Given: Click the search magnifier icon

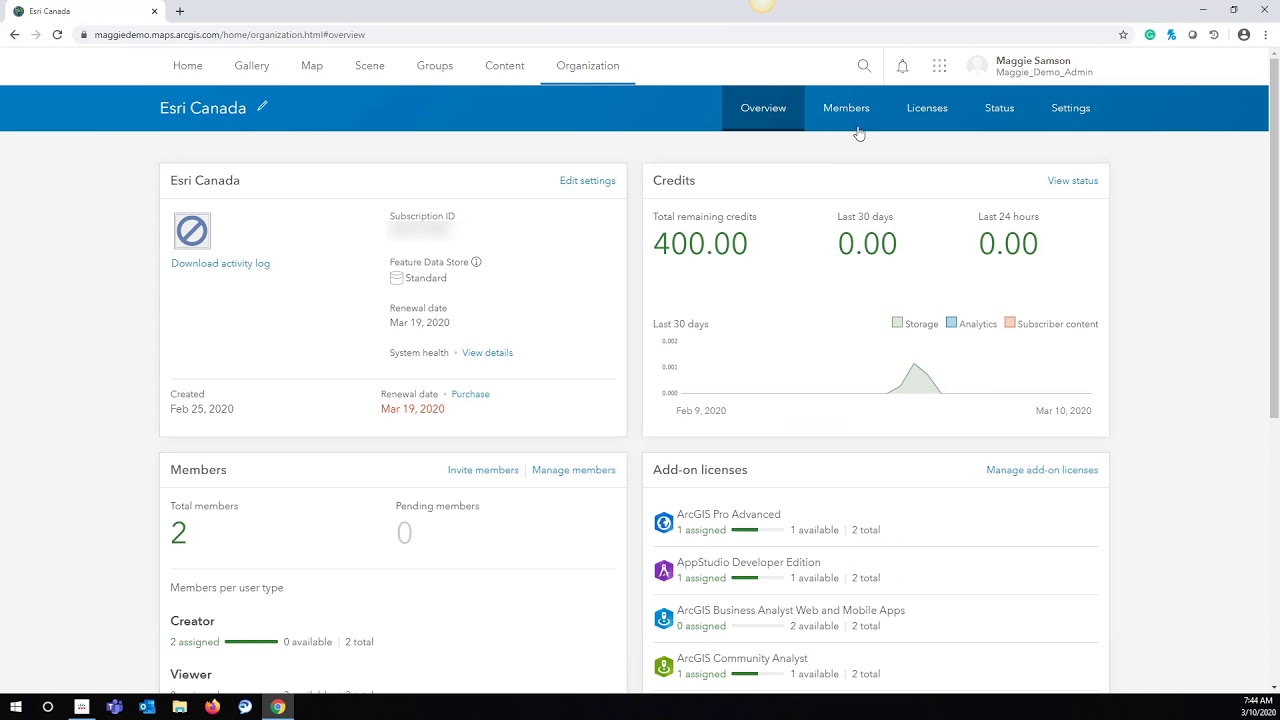Looking at the screenshot, I should coord(864,66).
